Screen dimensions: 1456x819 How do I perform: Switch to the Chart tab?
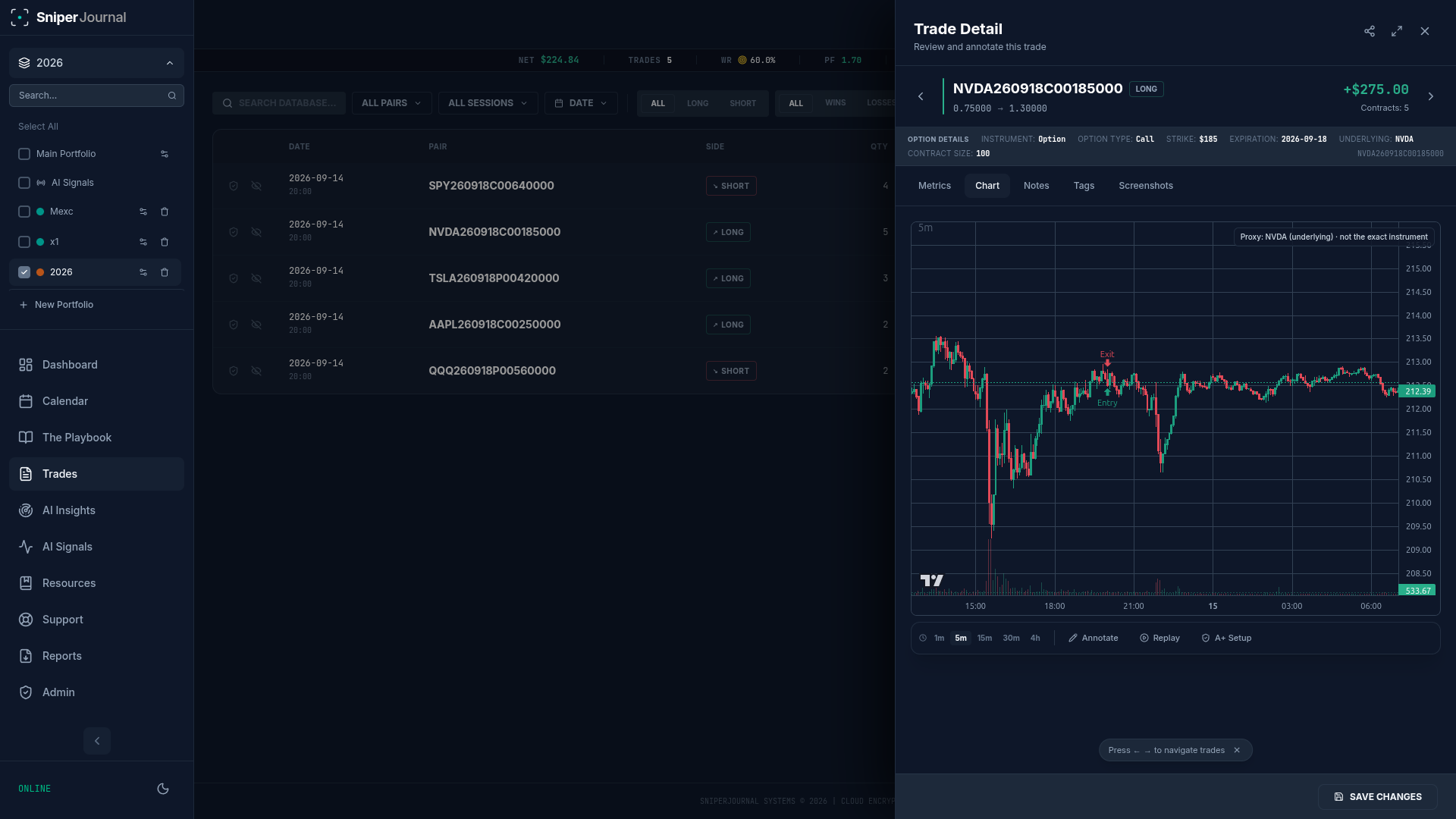(987, 186)
